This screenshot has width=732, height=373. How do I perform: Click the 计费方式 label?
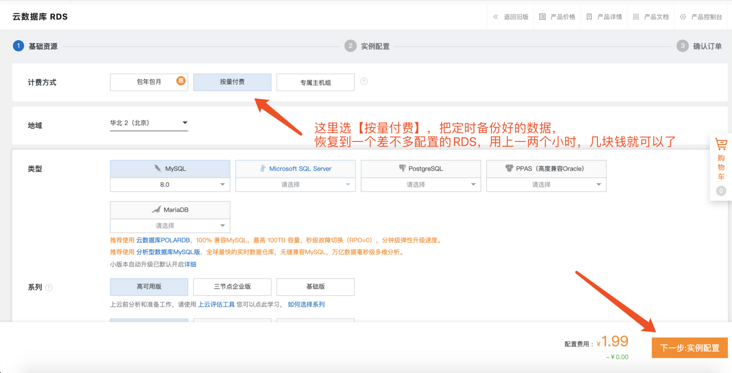pyautogui.click(x=42, y=83)
